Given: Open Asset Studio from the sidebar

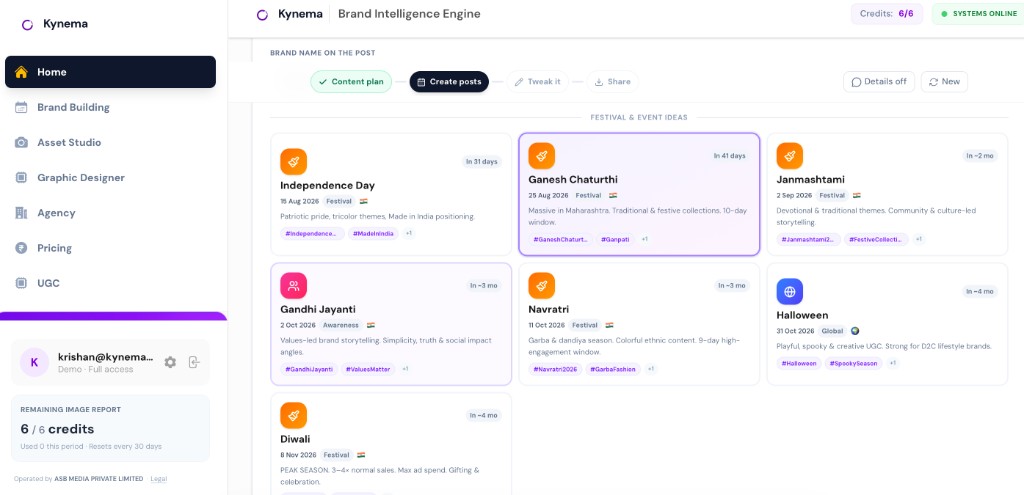Looking at the screenshot, I should 110,142.
